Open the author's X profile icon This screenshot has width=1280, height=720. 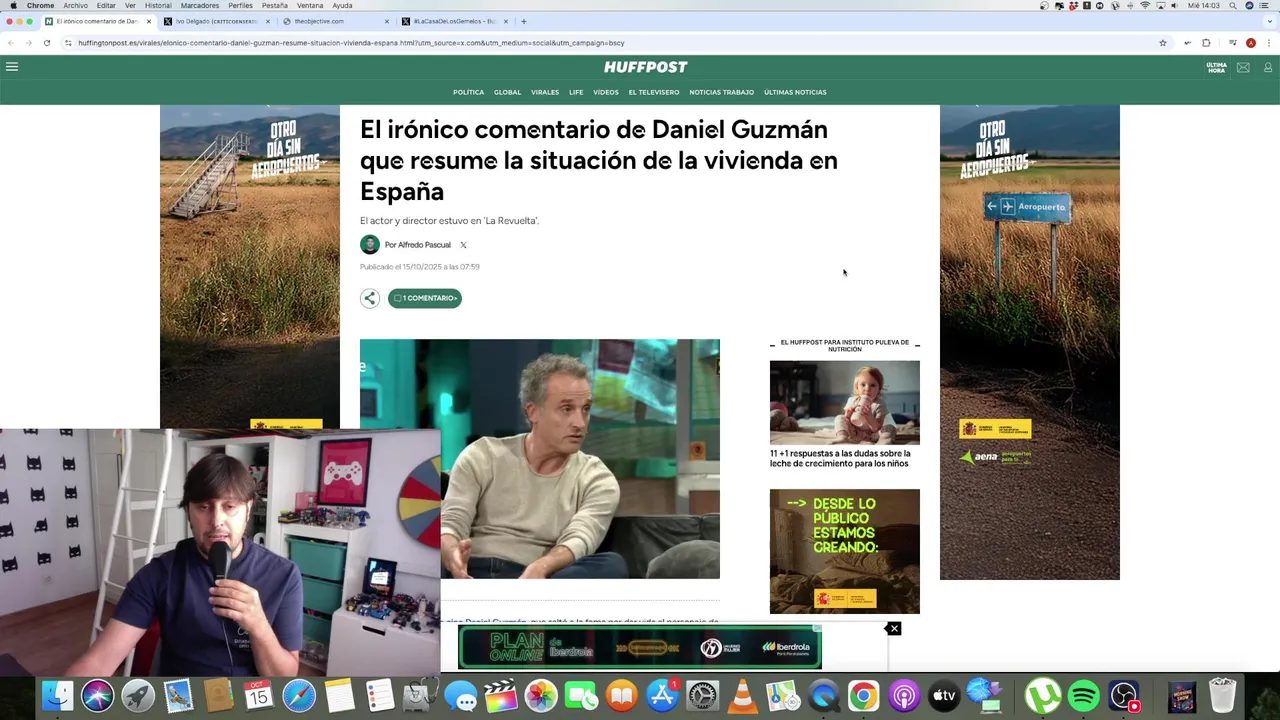(463, 245)
